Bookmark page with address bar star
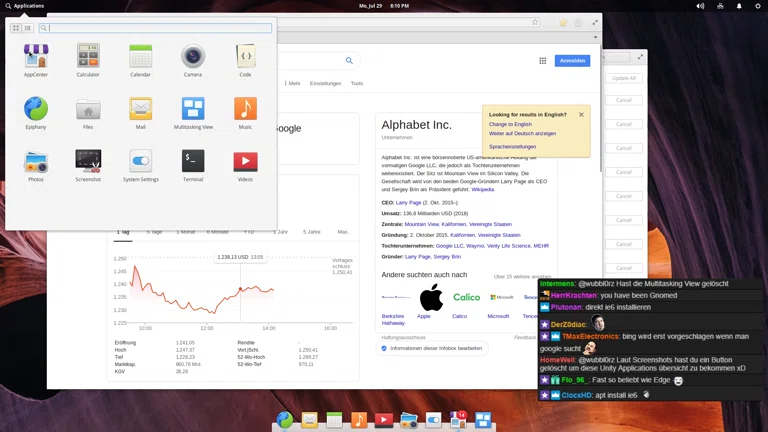Viewport: 768px width, 432px height. (535, 22)
